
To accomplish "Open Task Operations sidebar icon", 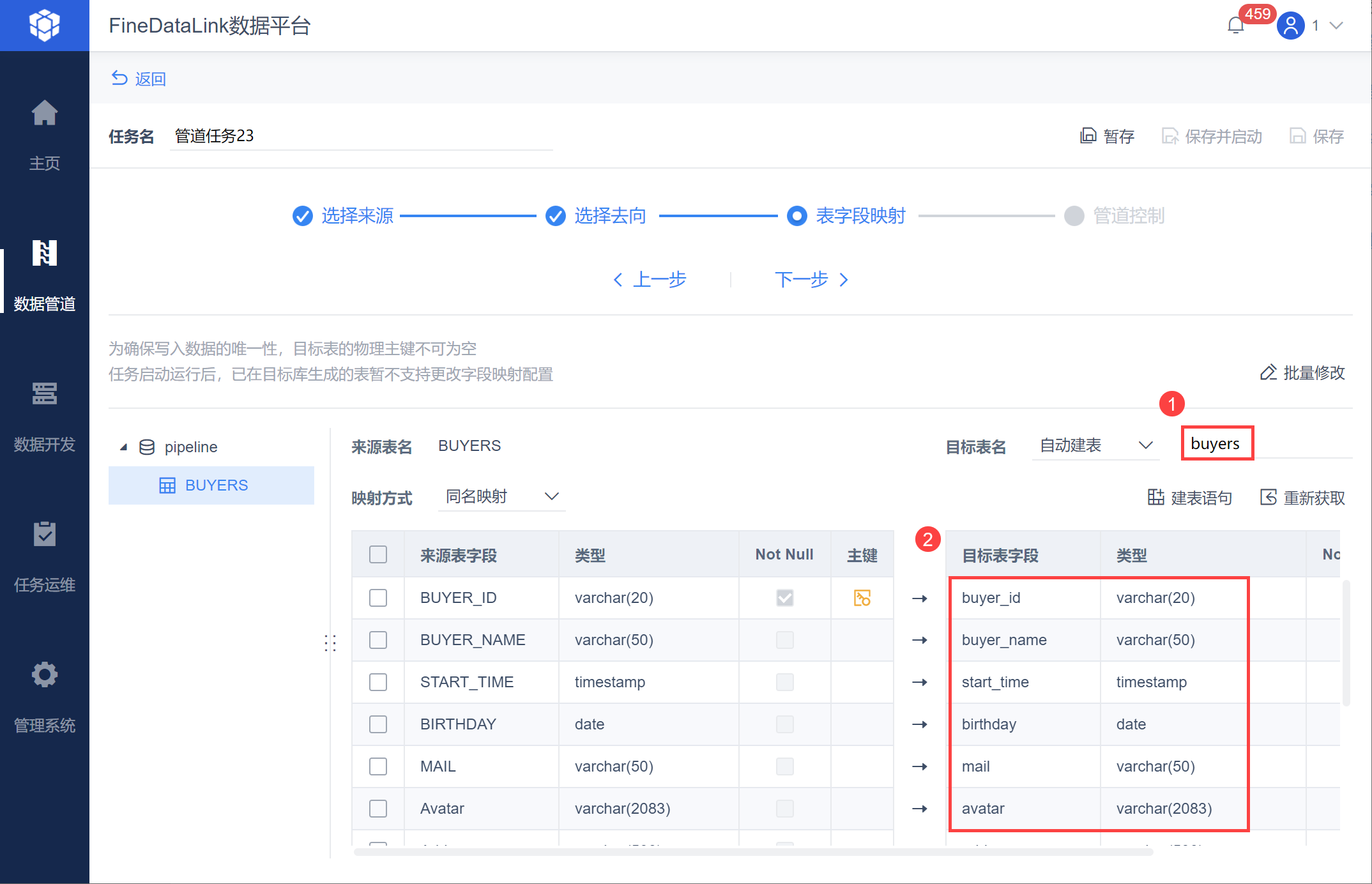I will point(45,535).
